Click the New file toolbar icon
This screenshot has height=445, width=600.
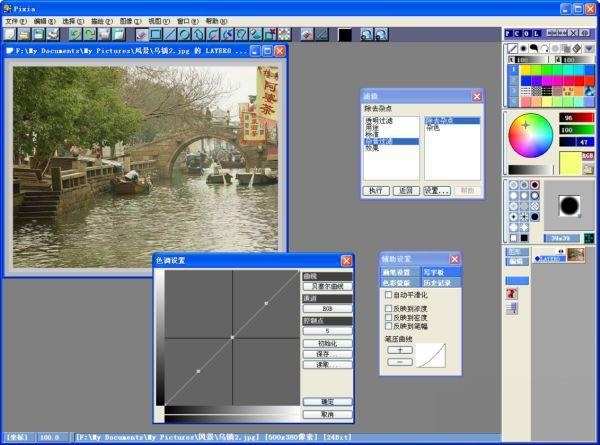(x=10, y=35)
